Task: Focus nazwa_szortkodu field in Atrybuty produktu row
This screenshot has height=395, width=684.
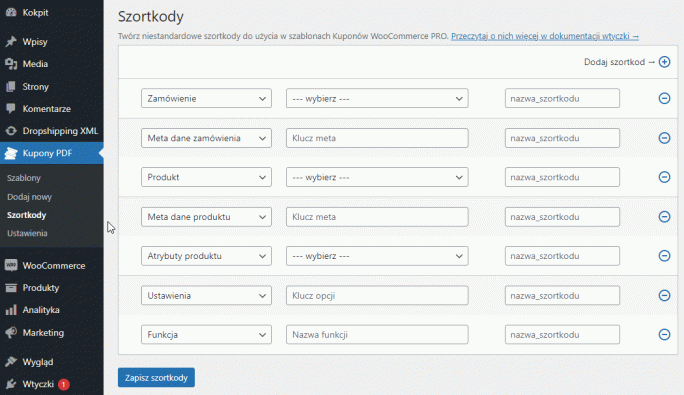Action: (562, 256)
